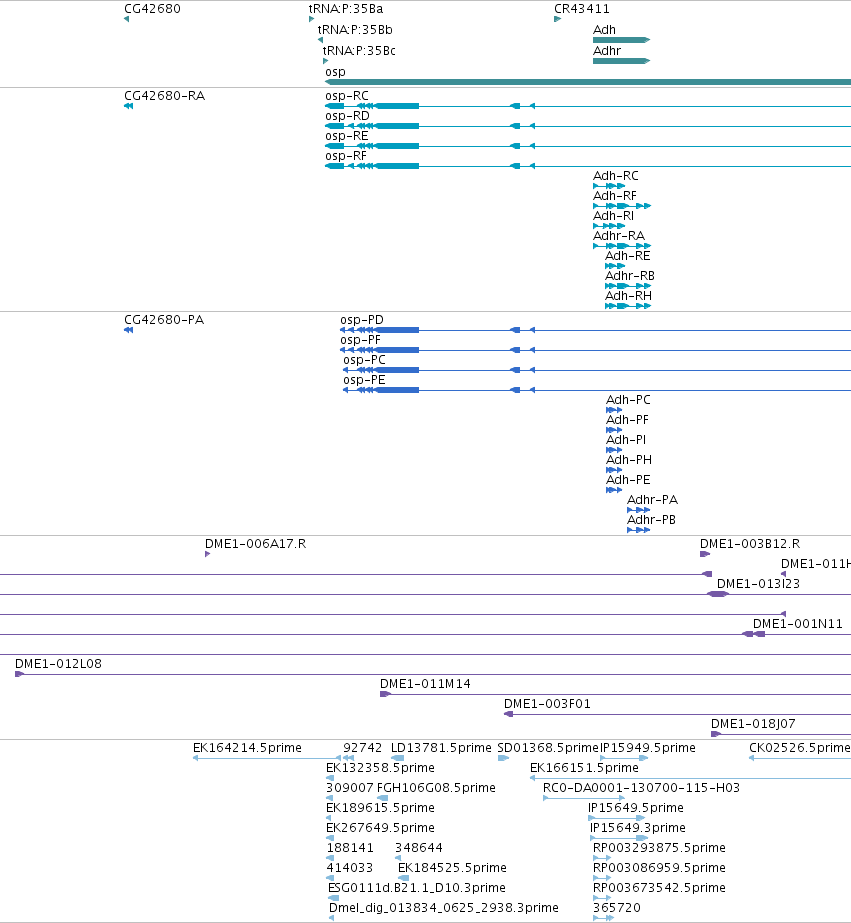
Task: Select the osp gene bar
Action: [x=588, y=82]
